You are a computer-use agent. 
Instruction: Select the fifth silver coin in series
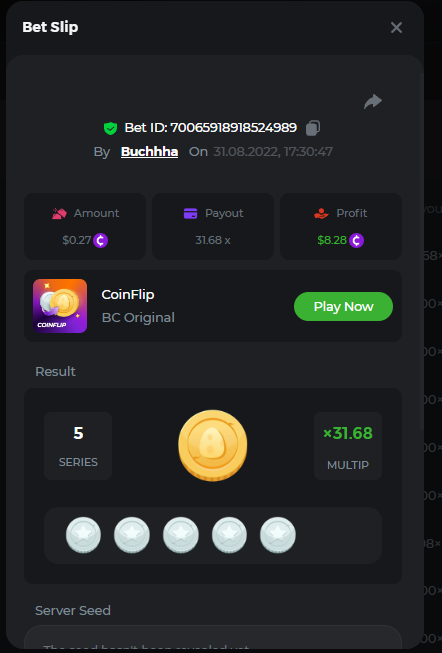pos(278,535)
